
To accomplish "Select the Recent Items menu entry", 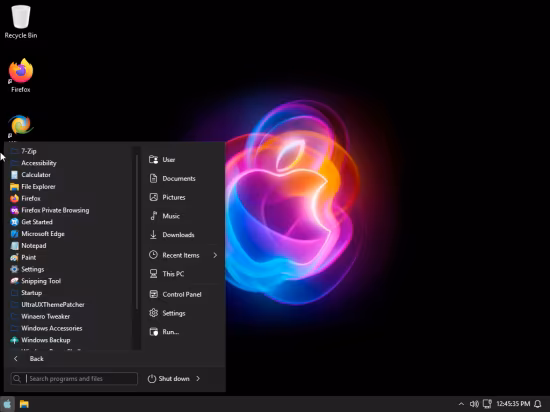I will point(183,255).
